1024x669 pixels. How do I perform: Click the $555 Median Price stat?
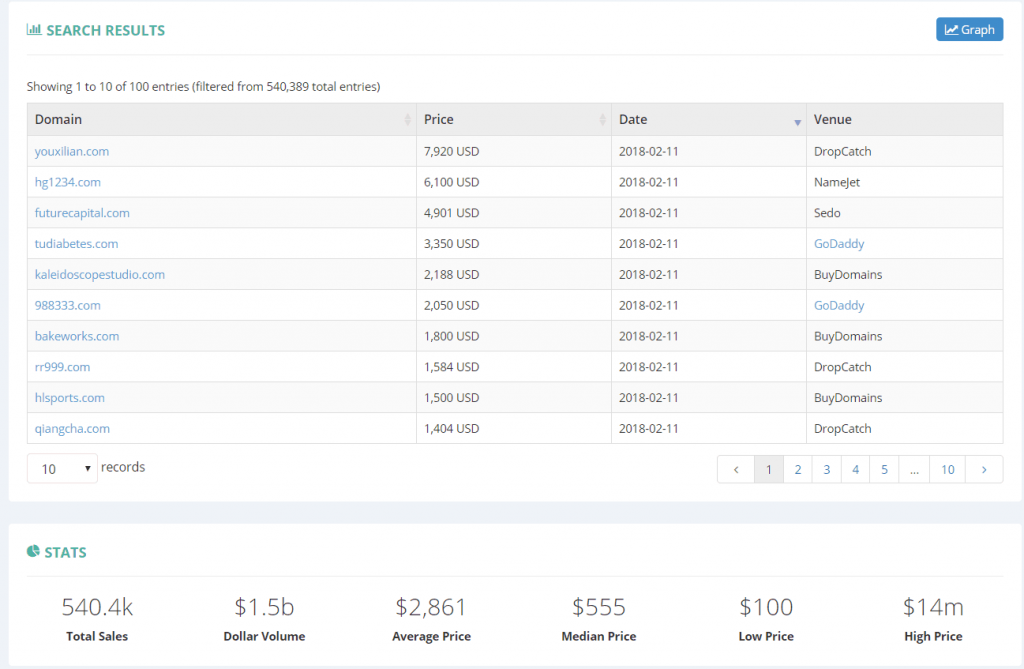click(x=599, y=618)
